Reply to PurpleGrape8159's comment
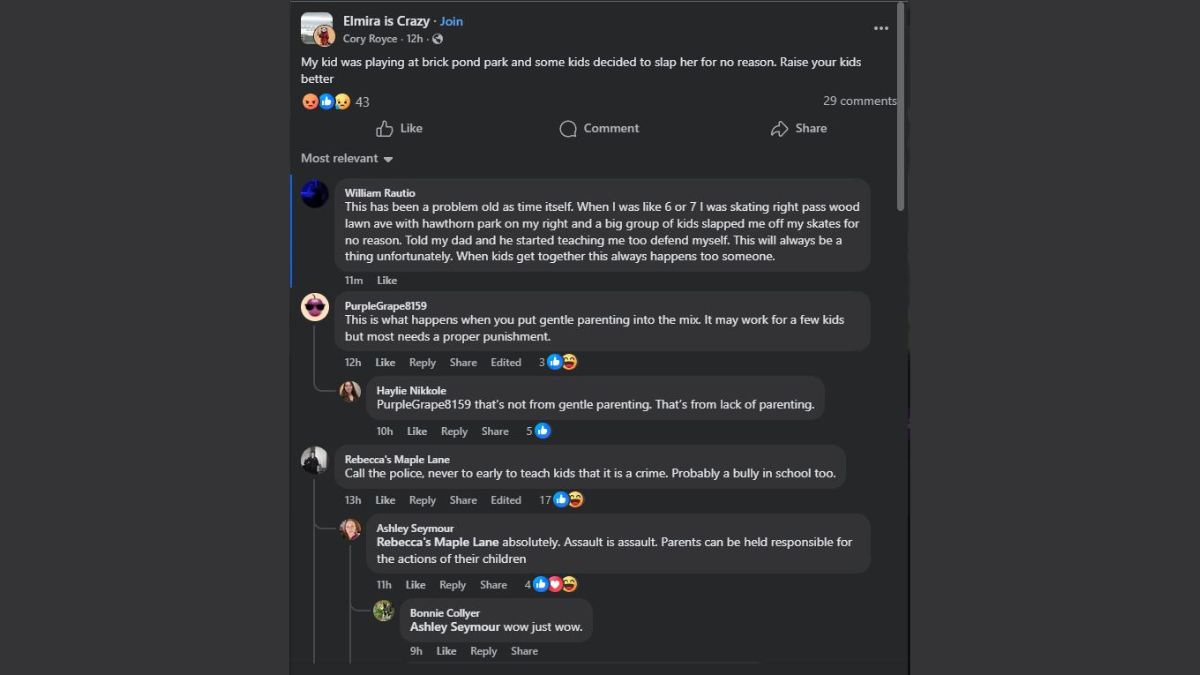This screenshot has width=1200, height=675. pyautogui.click(x=422, y=363)
